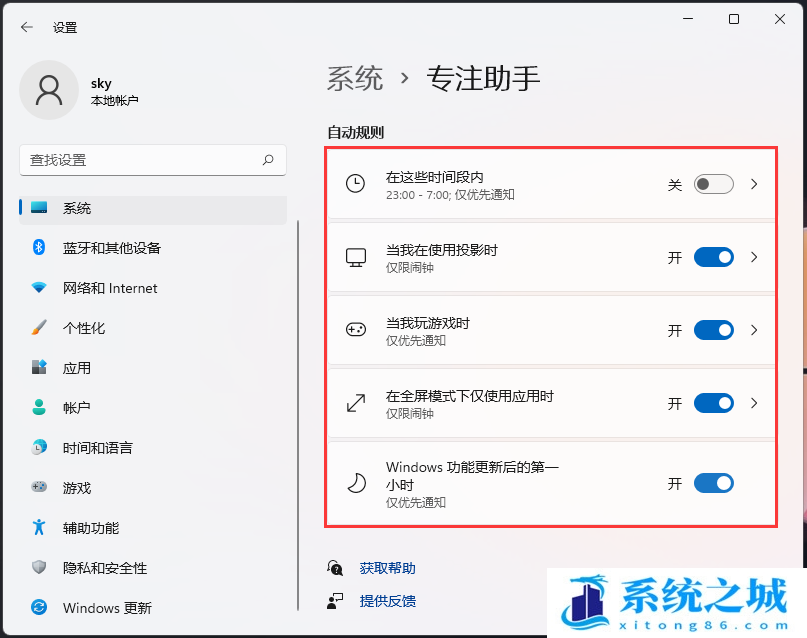Click the 23:00 - 7:00; 仅优先通知 text
The height and width of the screenshot is (638, 807).
pos(450,194)
